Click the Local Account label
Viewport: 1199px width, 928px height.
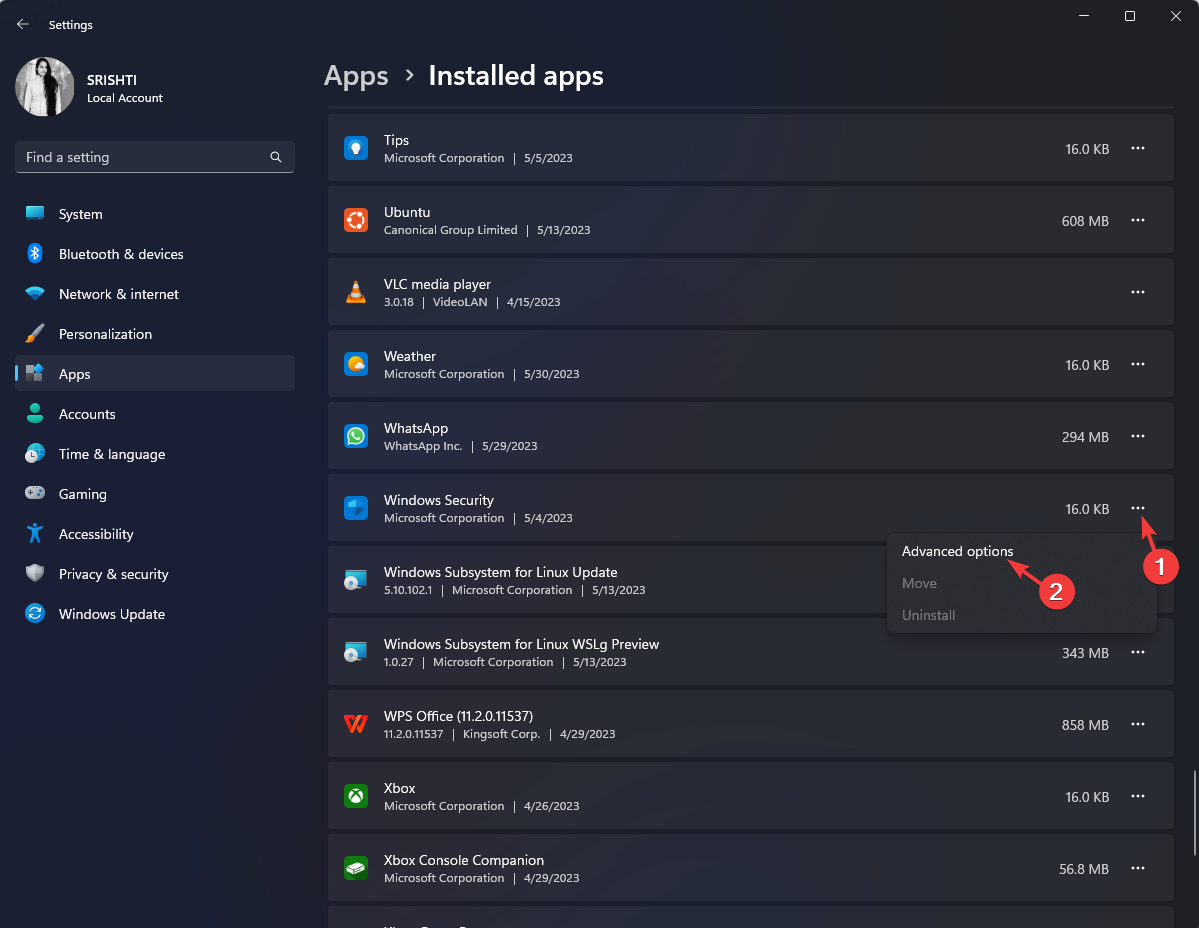125,98
